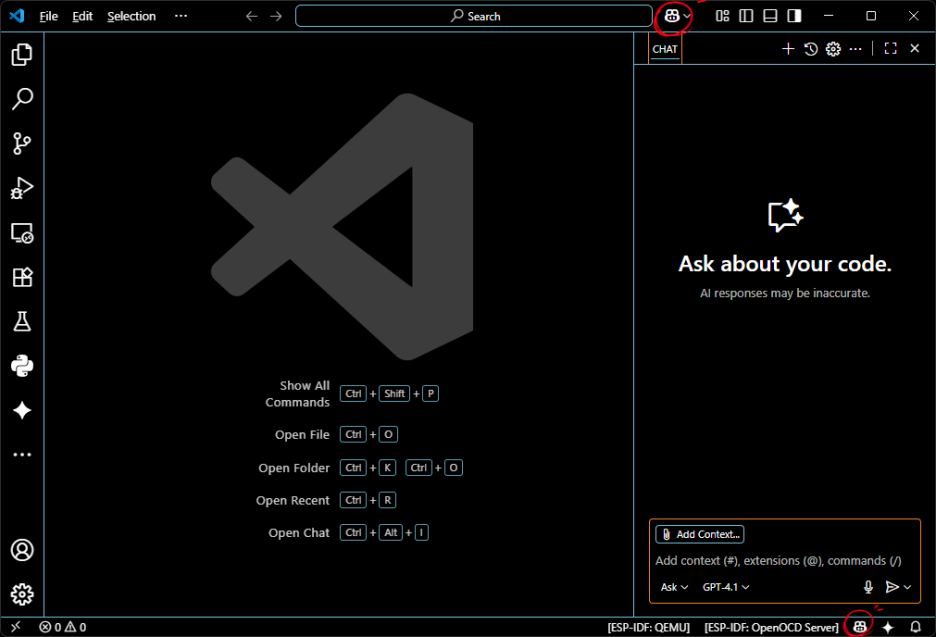
Task: Toggle Secondary Side Bar visibility
Action: tap(794, 16)
